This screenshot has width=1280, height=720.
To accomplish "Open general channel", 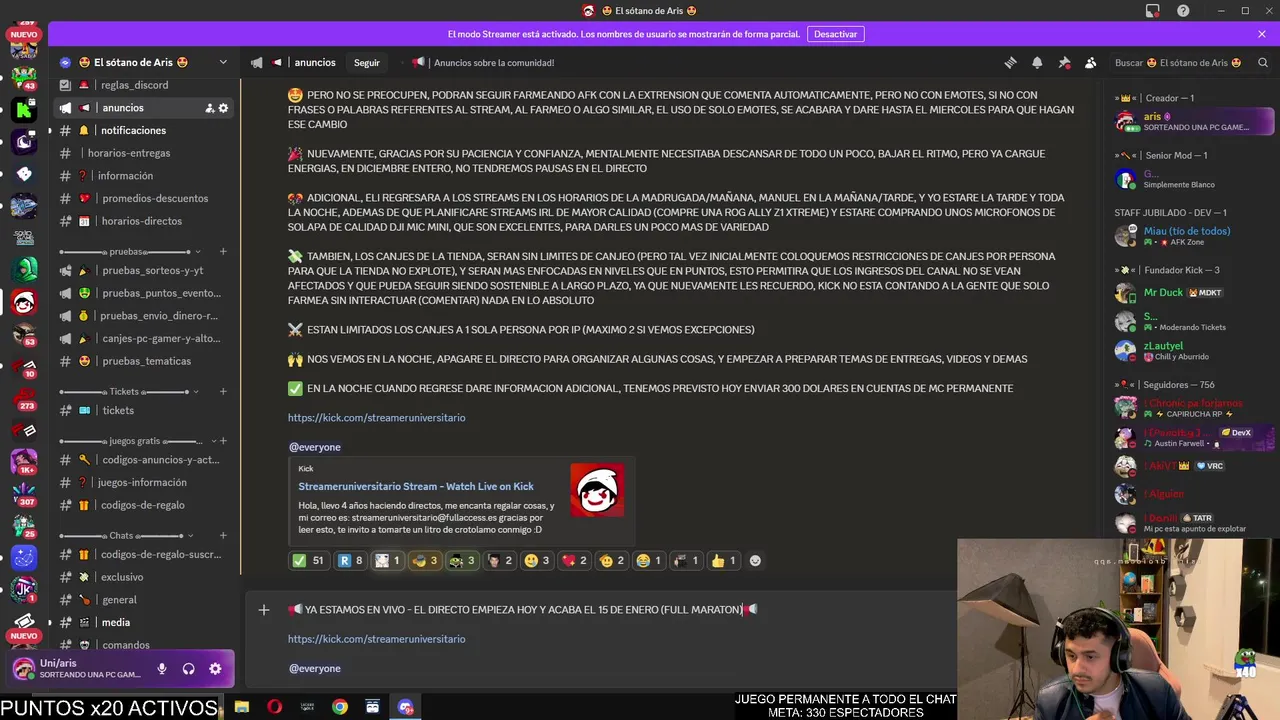I will point(143,599).
